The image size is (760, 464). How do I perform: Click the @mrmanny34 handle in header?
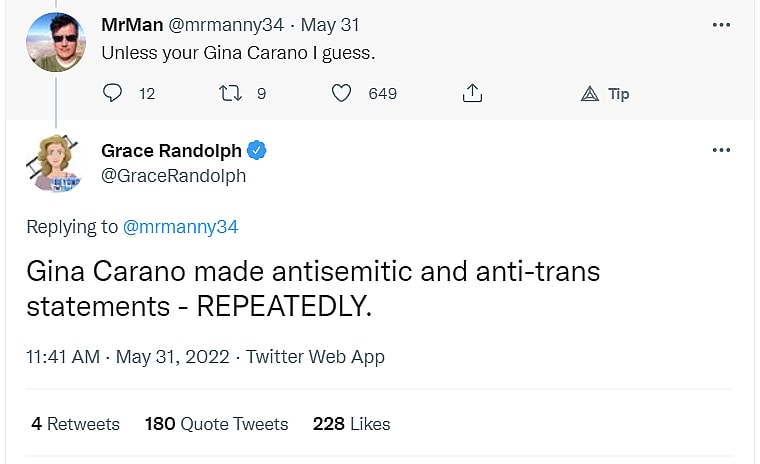pos(228,25)
